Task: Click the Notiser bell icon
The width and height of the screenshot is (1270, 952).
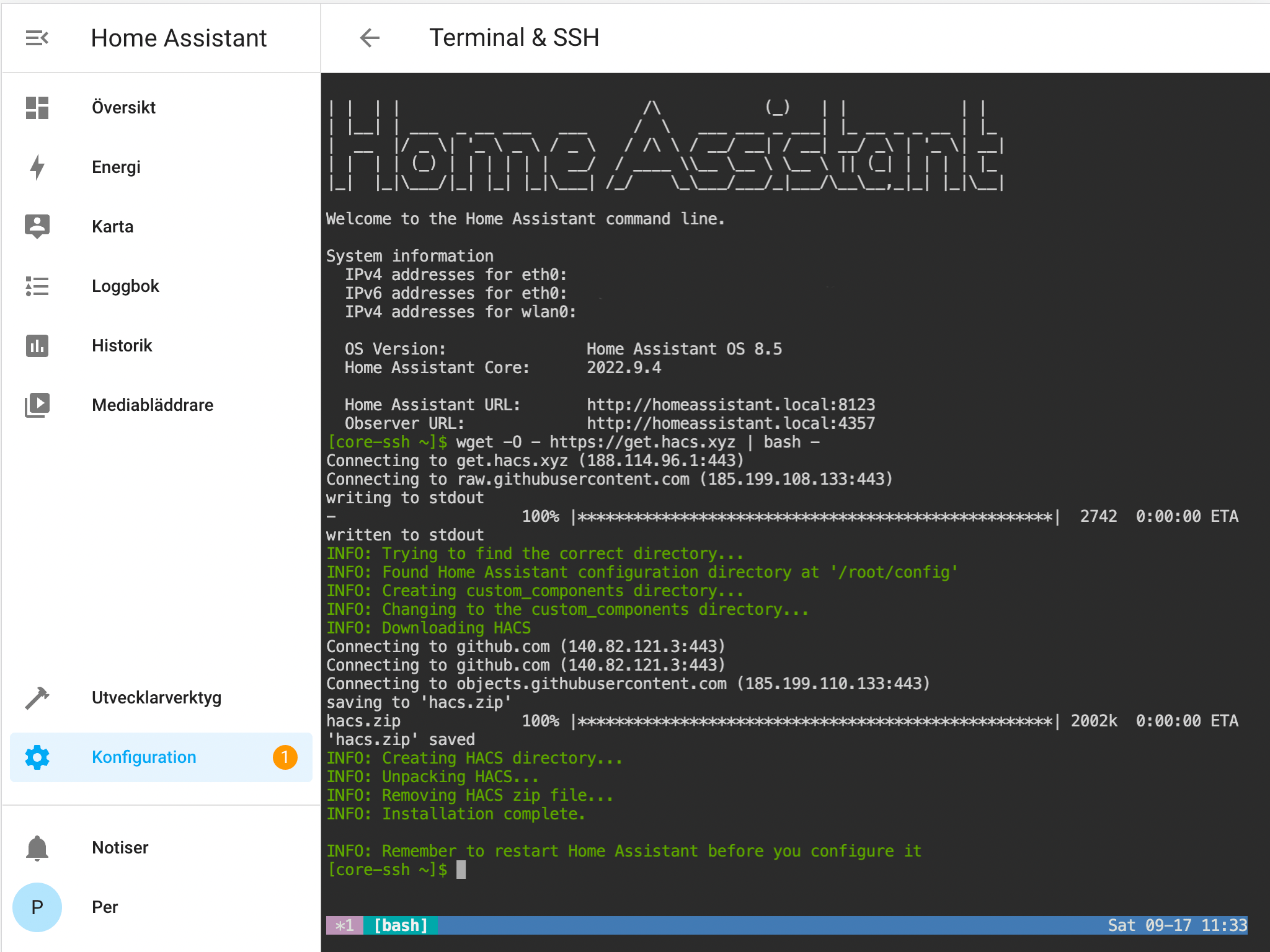Action: (x=37, y=847)
